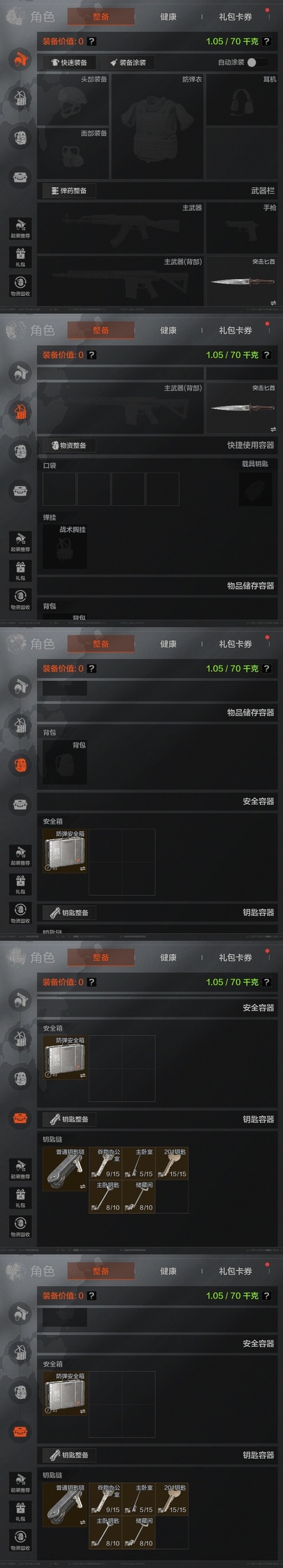Click the 快速装备 quick equip button
Screen dimensions: 283x1568
(x=69, y=62)
